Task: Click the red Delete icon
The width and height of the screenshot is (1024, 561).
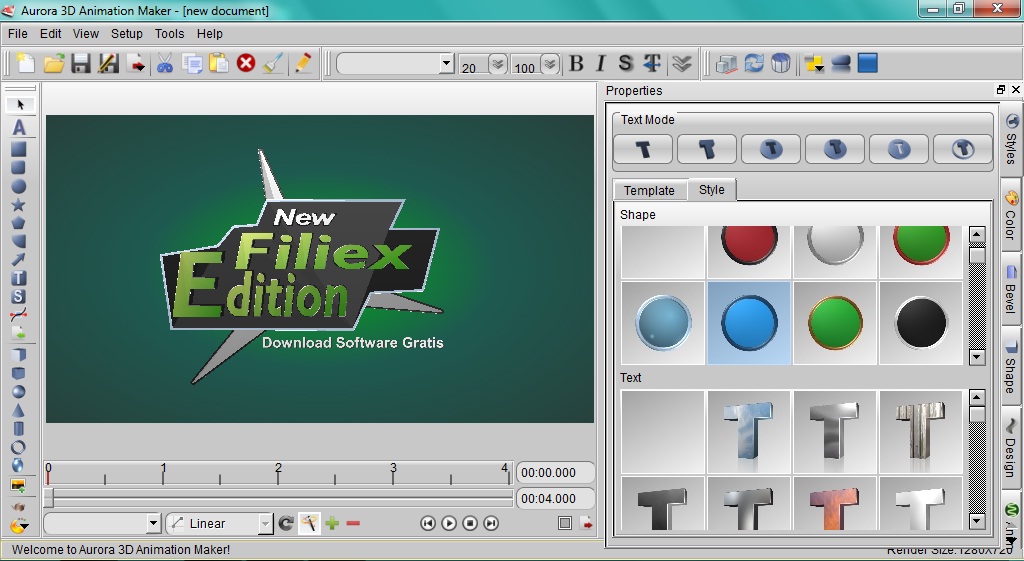Action: click(246, 63)
